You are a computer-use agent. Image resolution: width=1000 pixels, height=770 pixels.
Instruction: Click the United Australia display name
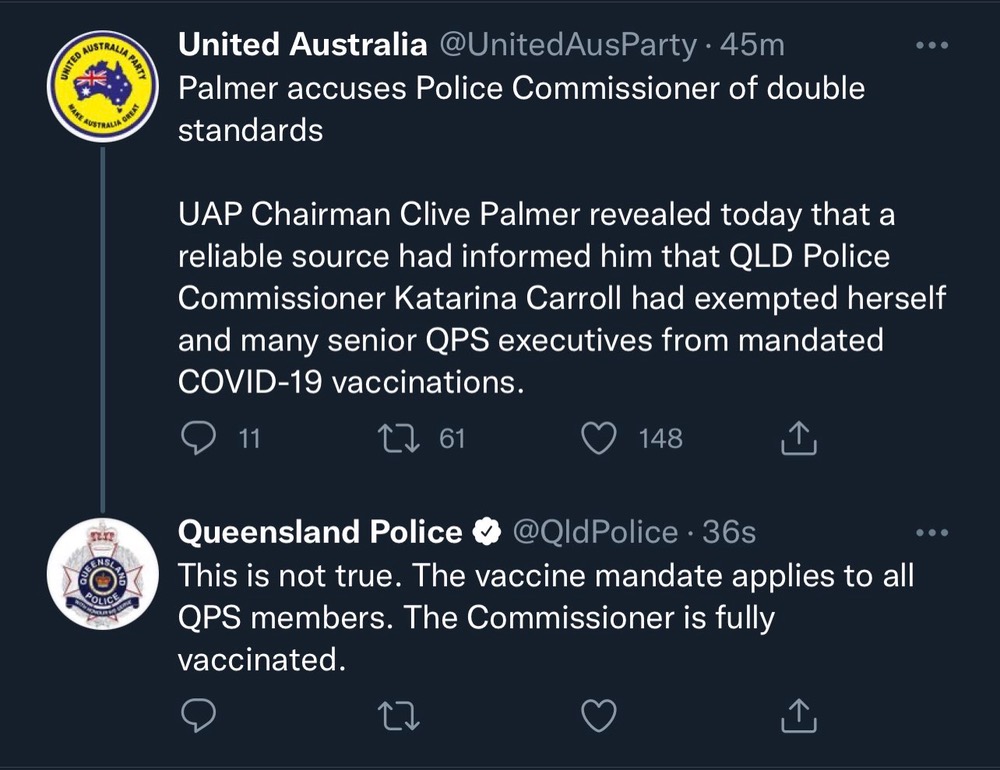click(x=302, y=45)
